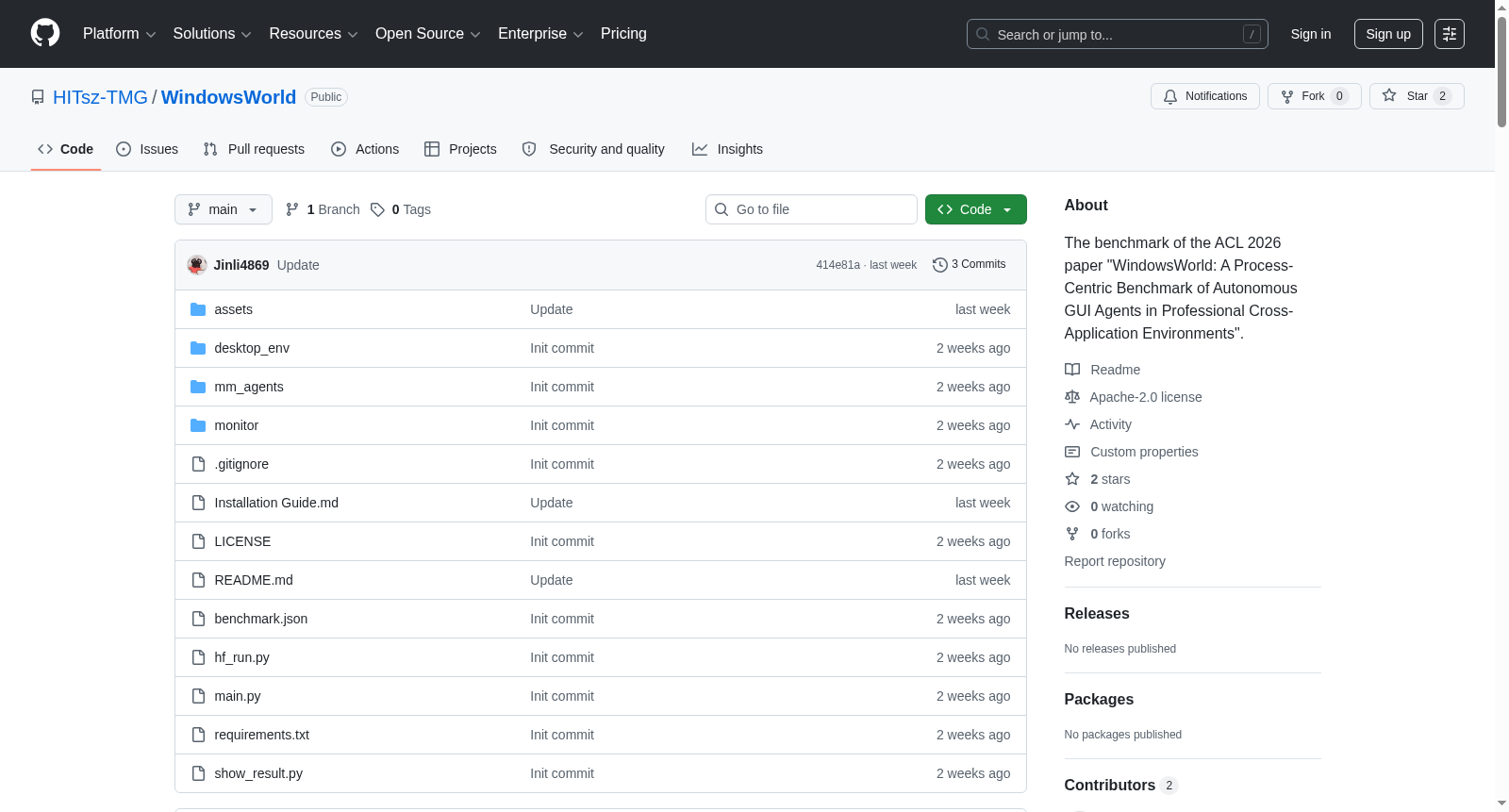Click the Notifications button
The width and height of the screenshot is (1509, 812).
[x=1205, y=96]
